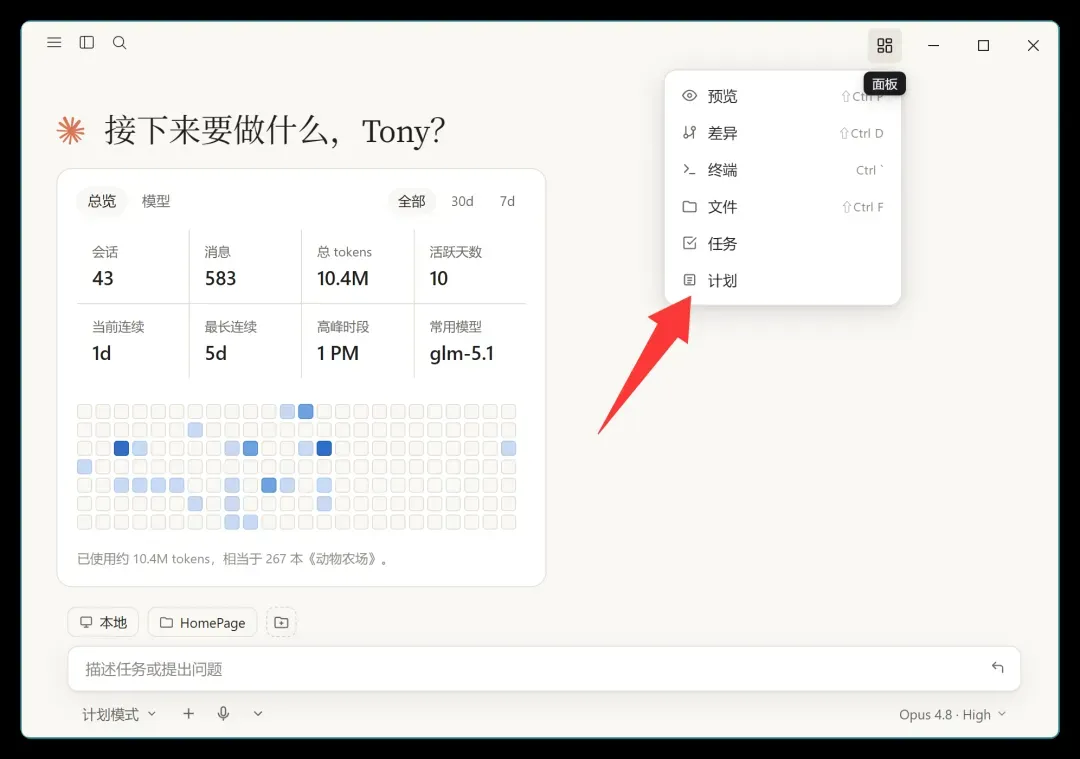Select 预览 from the panel menu
The image size is (1080, 759).
pyautogui.click(x=782, y=96)
